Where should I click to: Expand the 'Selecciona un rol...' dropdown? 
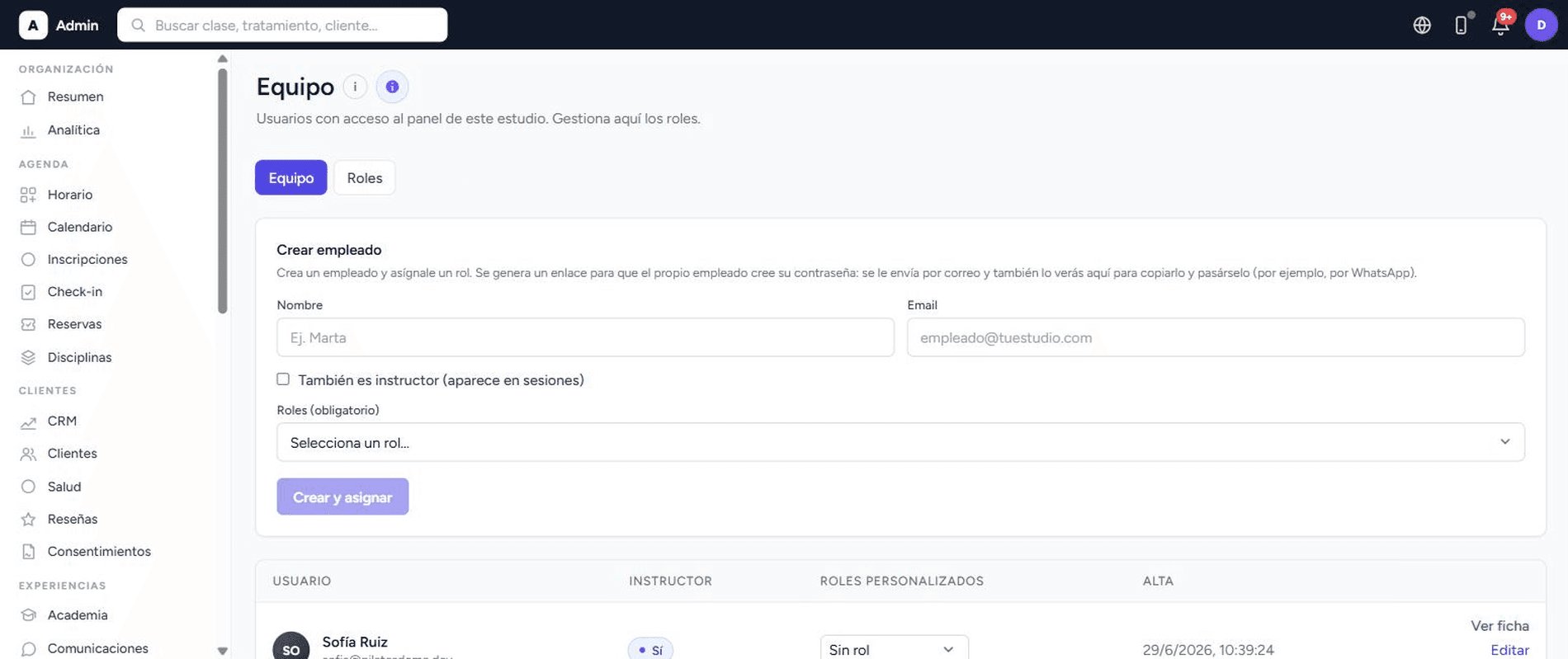point(900,442)
